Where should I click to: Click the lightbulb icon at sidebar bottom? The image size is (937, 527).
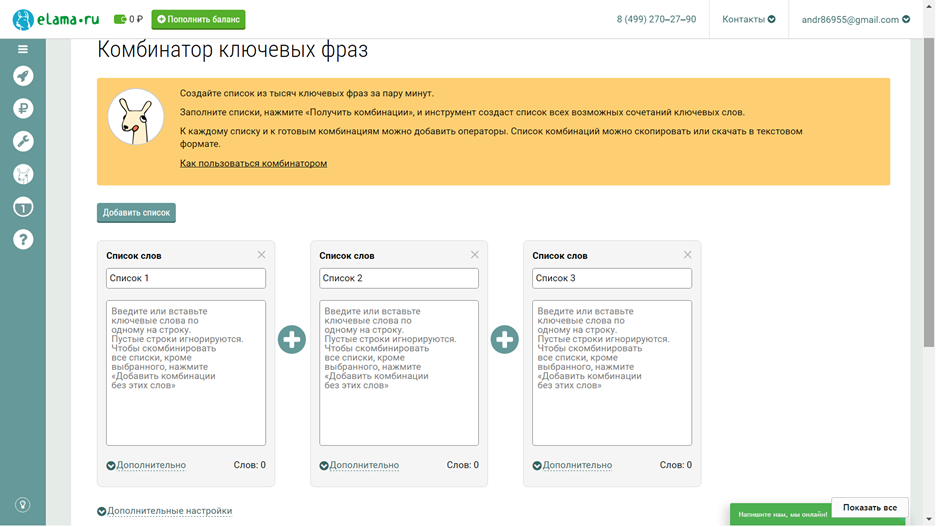23,505
